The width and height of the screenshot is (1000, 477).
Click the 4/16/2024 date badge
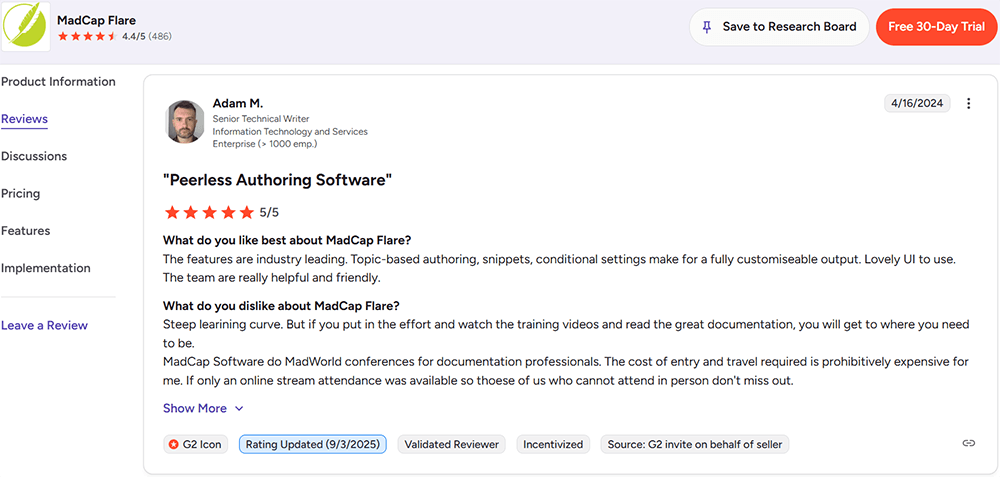(917, 103)
